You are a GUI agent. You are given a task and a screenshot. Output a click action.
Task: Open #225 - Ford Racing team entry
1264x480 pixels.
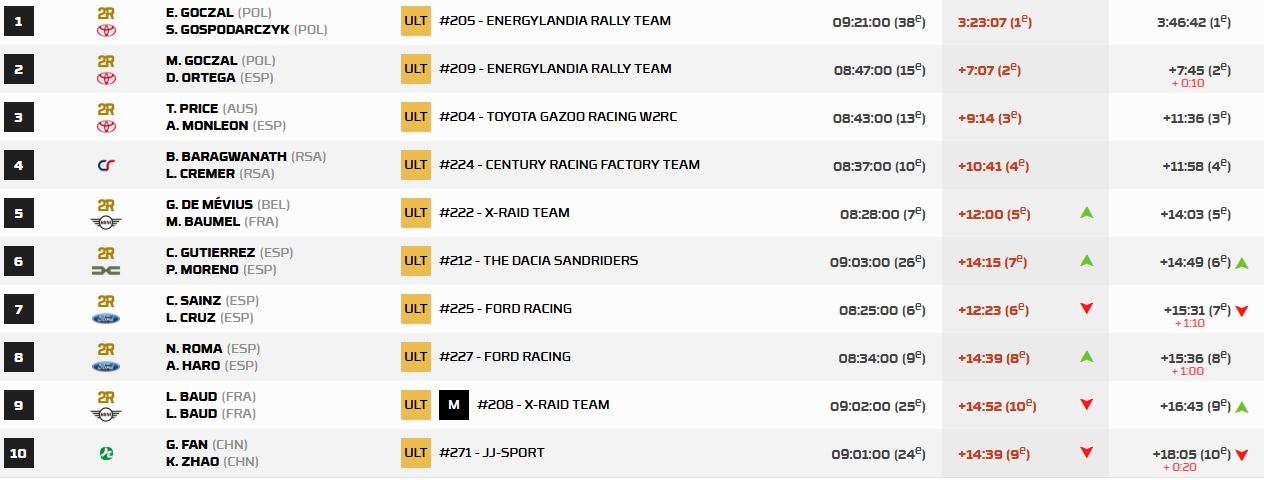505,309
